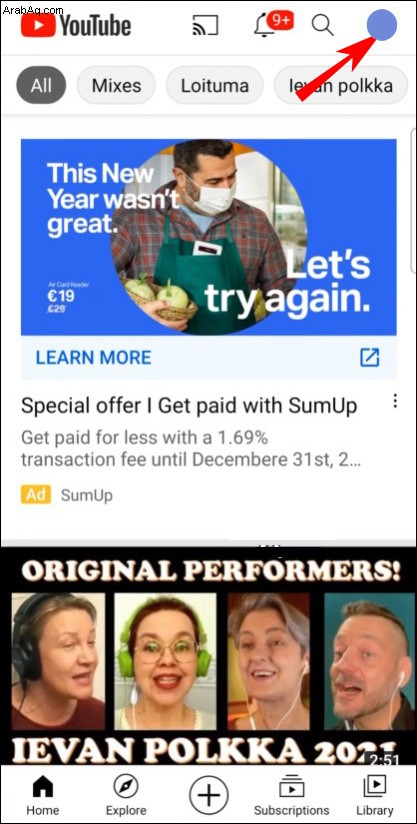Image resolution: width=417 pixels, height=824 pixels.
Task: Tap the create plus button
Action: pos(208,795)
